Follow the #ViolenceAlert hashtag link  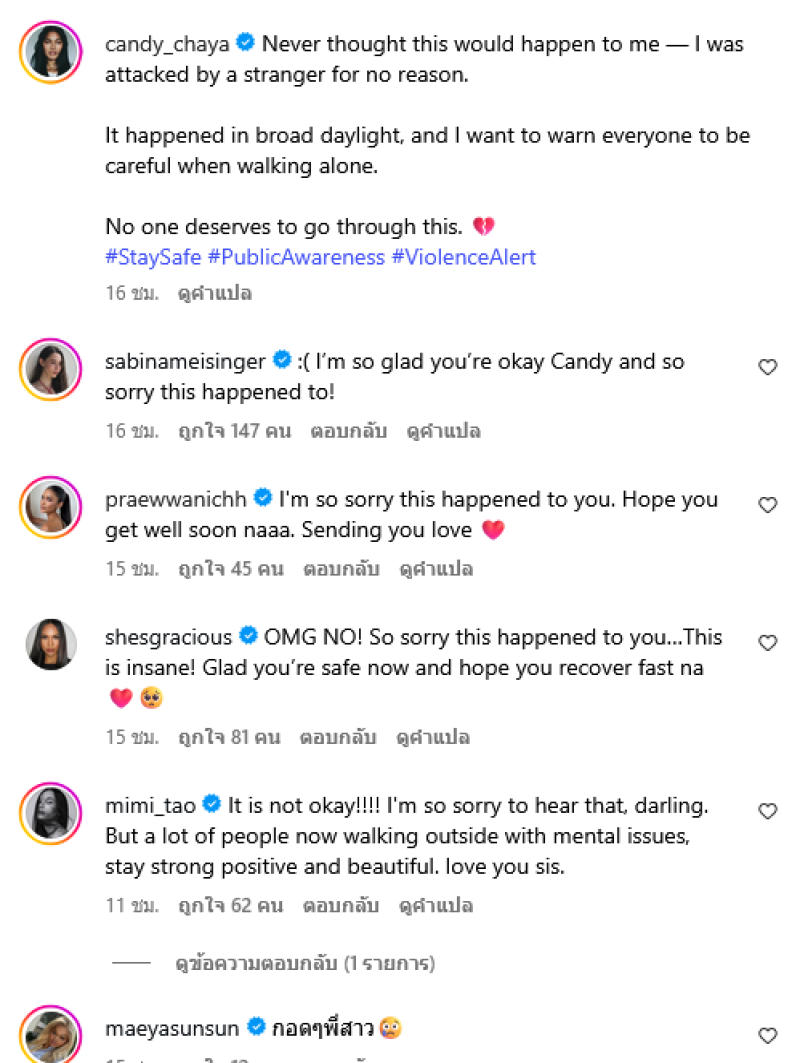[464, 257]
